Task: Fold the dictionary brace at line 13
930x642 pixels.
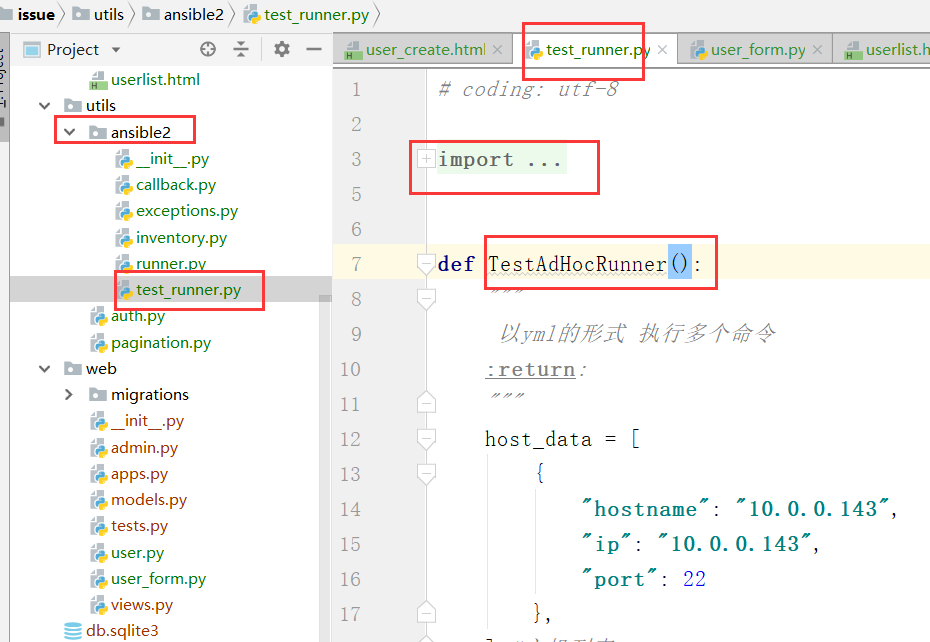Action: click(426, 473)
